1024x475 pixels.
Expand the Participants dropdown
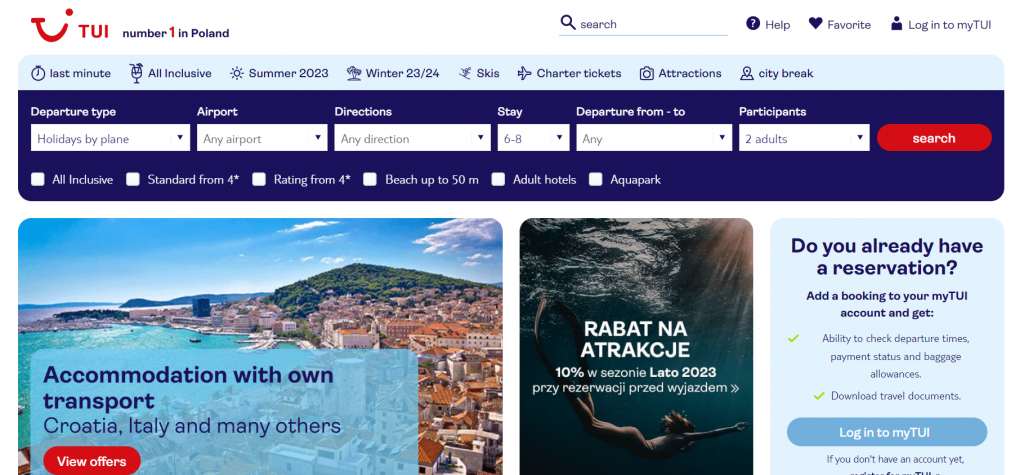coord(804,138)
